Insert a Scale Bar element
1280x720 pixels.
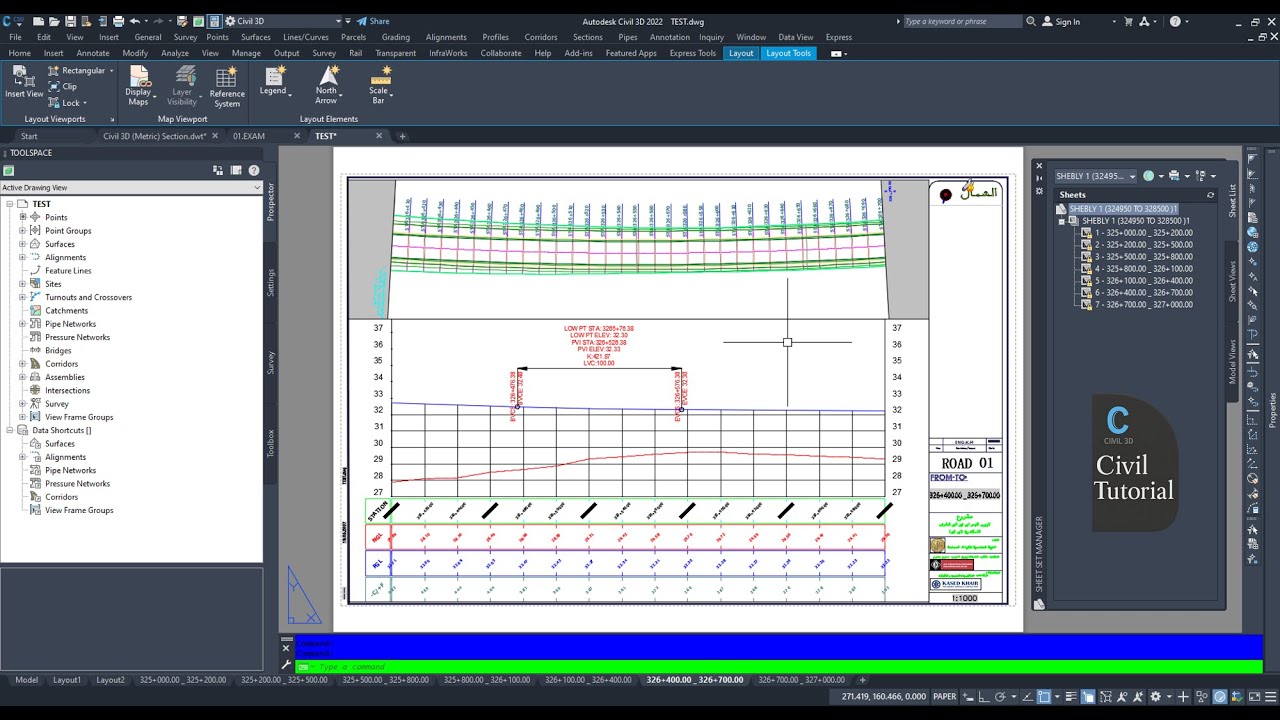coord(379,86)
